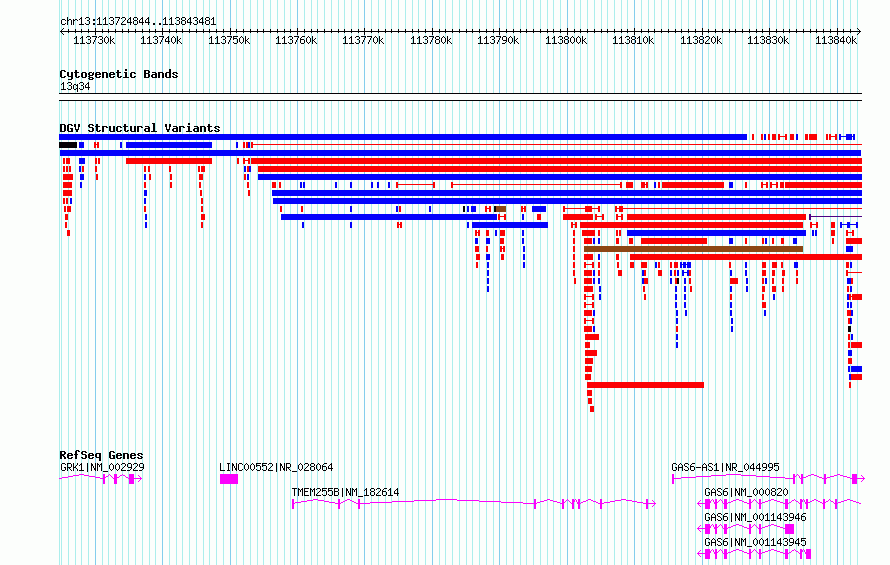Click the GAS6|NM_001143946 transcript label
The width and height of the screenshot is (890, 565).
coord(755,517)
